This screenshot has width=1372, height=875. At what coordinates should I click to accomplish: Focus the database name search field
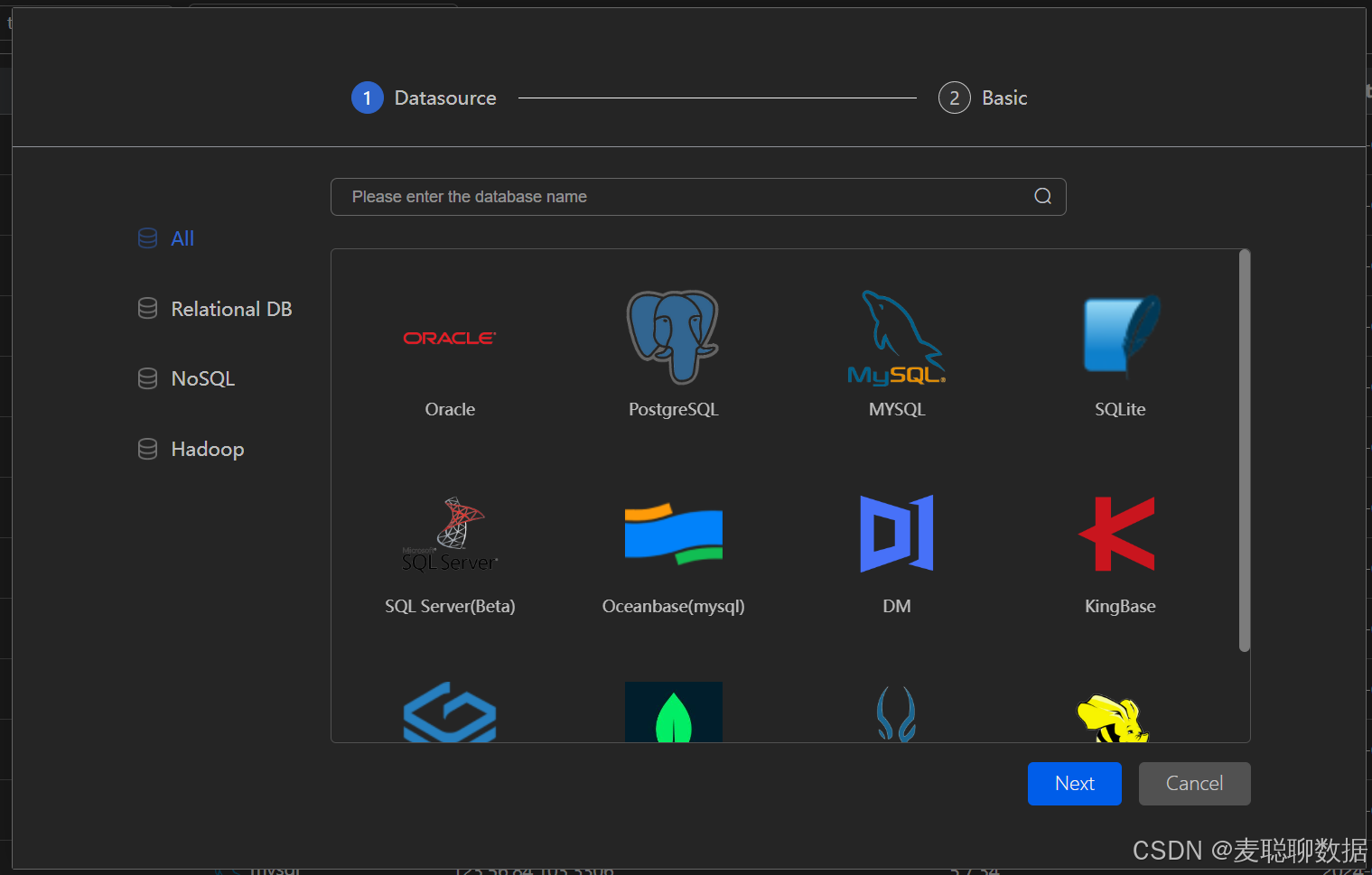point(698,197)
